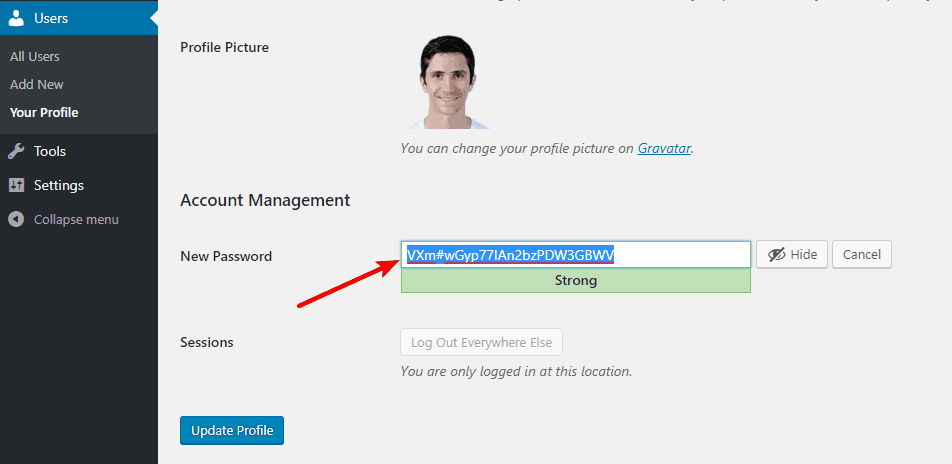Select Add New under Users
Screen dimensions: 952x464
[36, 84]
